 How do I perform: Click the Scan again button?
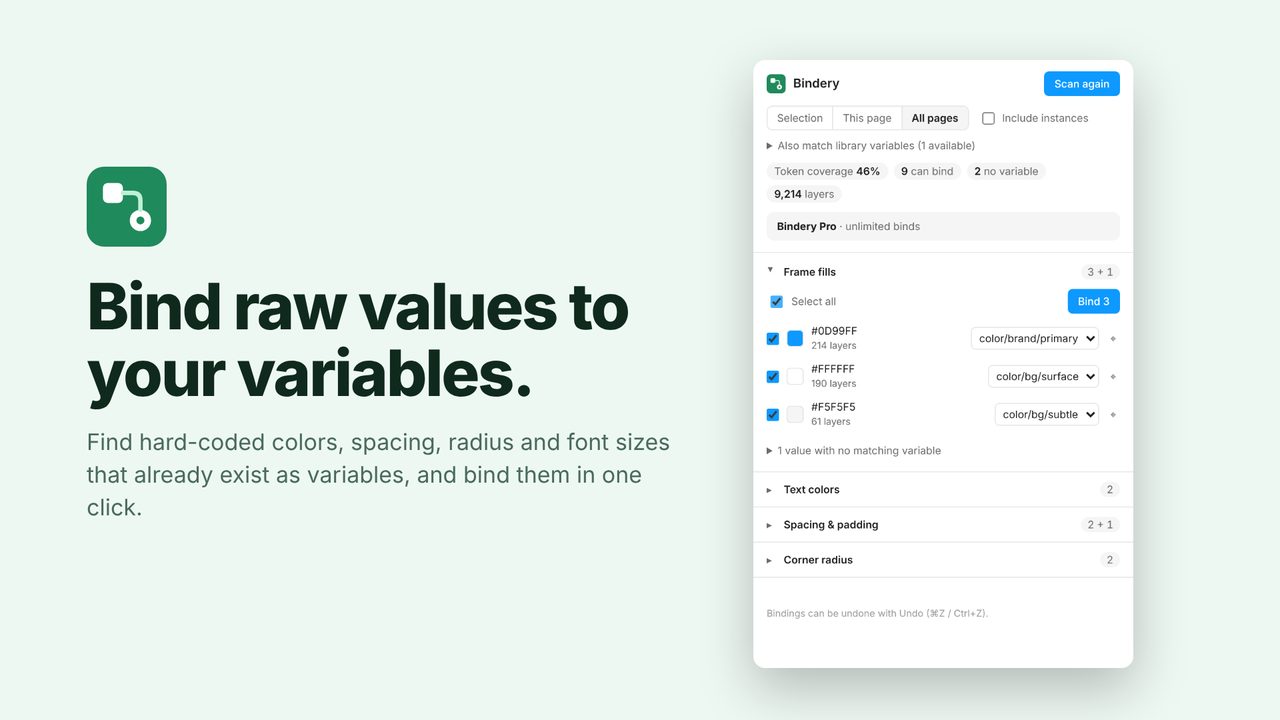(1081, 84)
